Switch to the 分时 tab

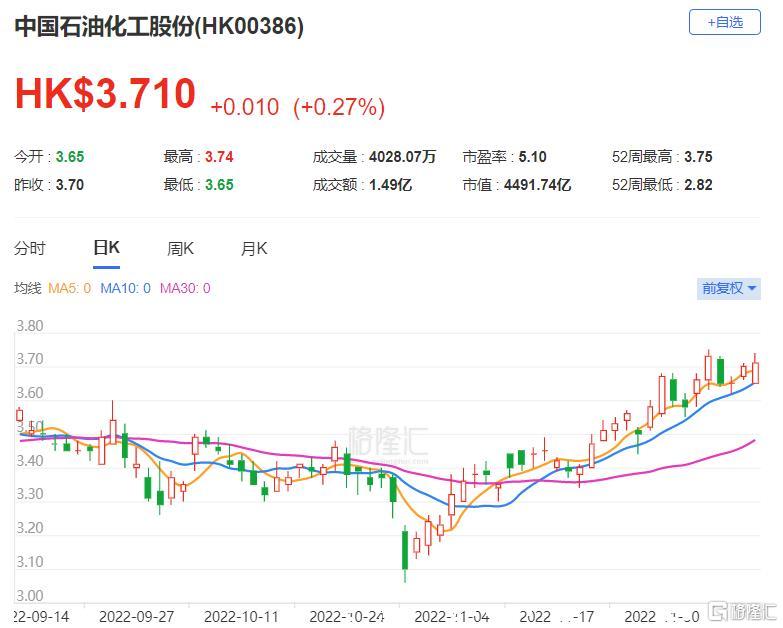point(30,248)
